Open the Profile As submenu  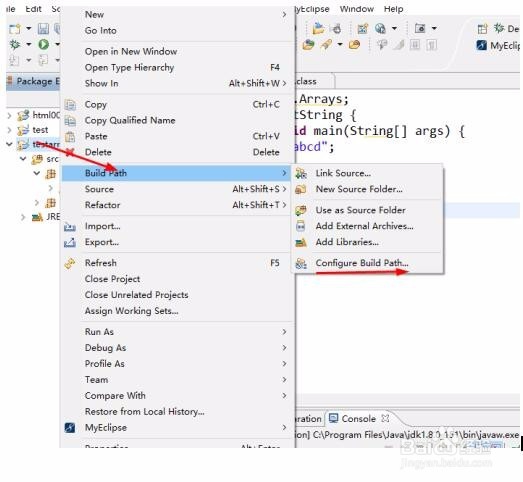coord(176,364)
